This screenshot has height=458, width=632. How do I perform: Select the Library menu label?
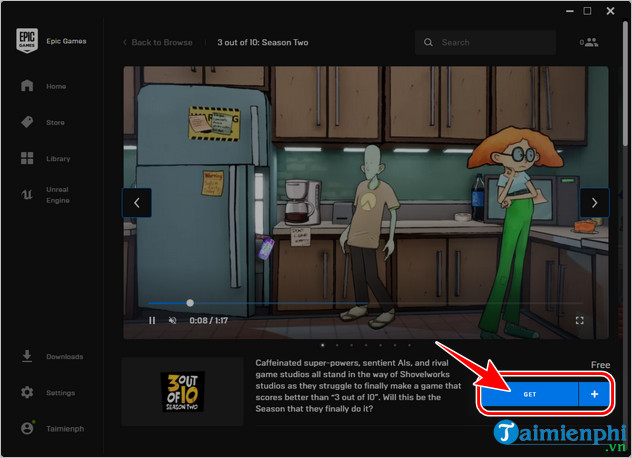coord(58,158)
